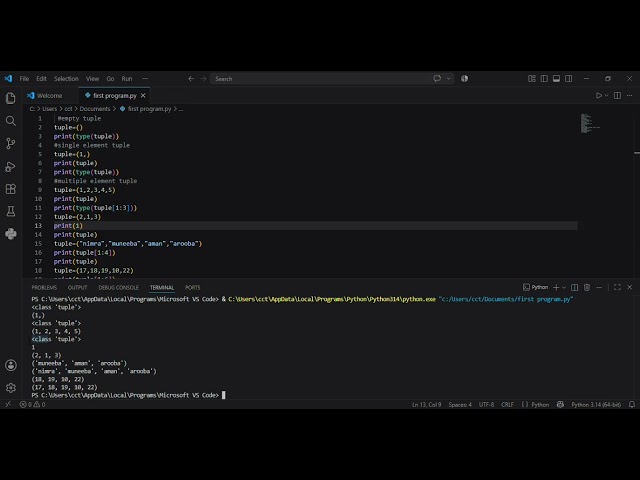Open the Search view in activity bar
The height and width of the screenshot is (480, 640).
click(x=11, y=121)
